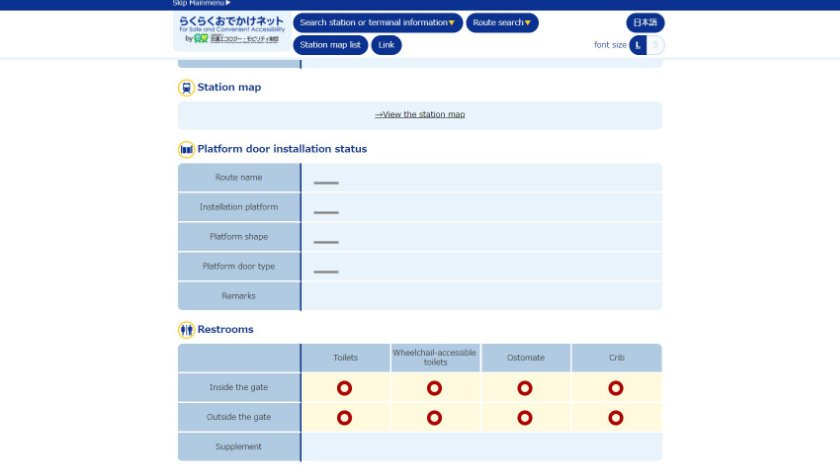Click the Rakuraku Odekake Net logo
Image resolution: width=840 pixels, height=472 pixels.
click(x=231, y=24)
